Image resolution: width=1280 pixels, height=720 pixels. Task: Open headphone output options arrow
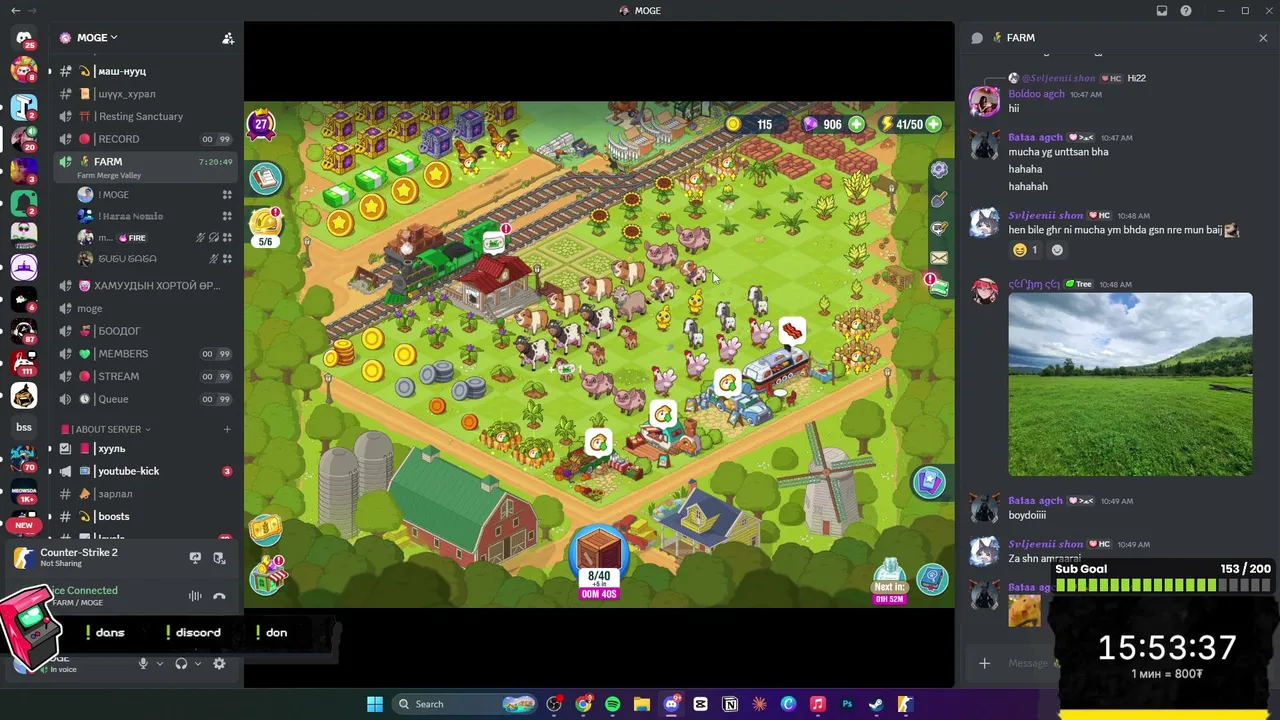pos(197,663)
